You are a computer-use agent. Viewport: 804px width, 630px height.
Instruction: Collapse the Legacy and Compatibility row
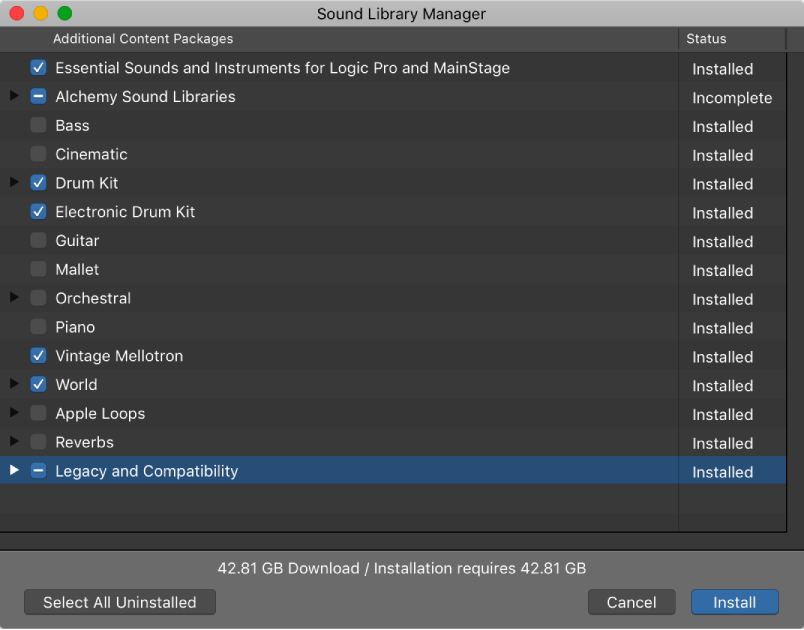[14, 471]
